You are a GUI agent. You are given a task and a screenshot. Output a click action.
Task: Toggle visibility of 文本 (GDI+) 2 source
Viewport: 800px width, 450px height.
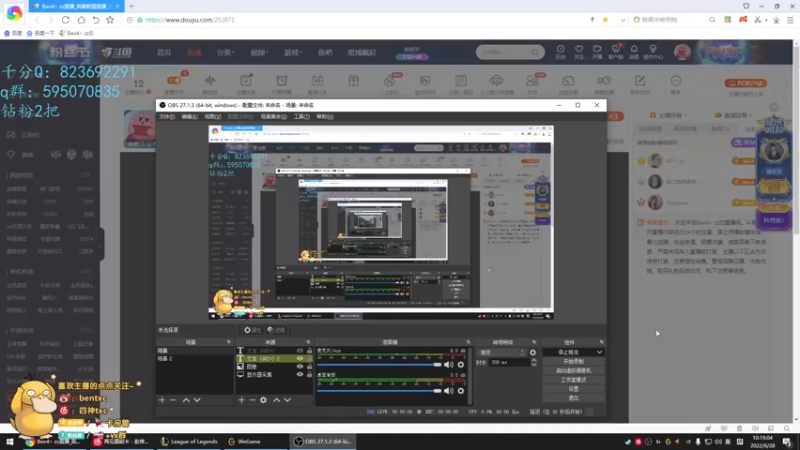(299, 359)
